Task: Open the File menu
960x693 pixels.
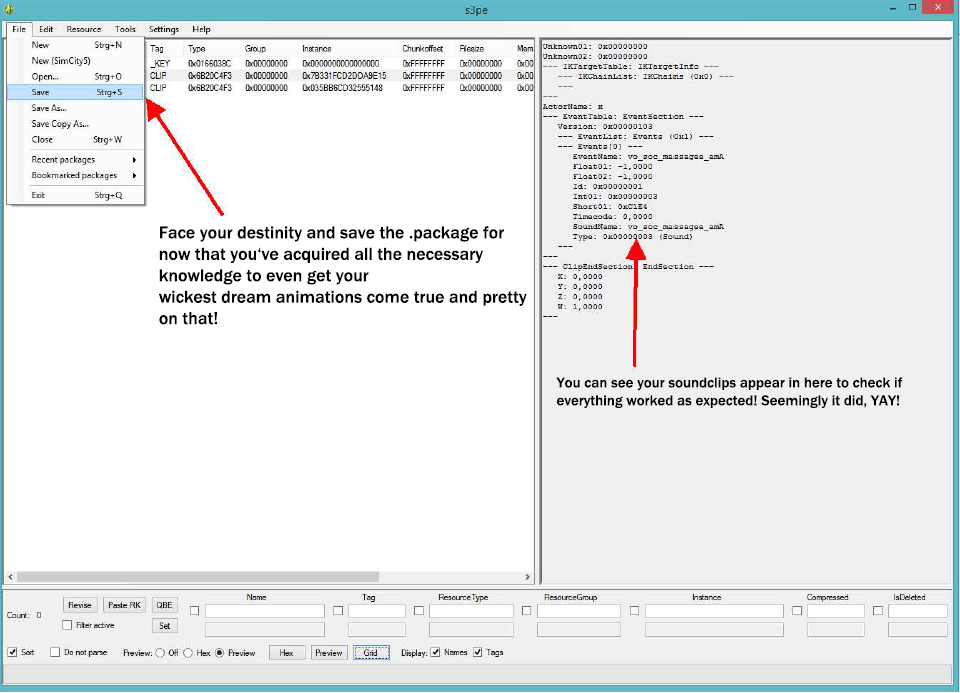Action: (x=19, y=29)
